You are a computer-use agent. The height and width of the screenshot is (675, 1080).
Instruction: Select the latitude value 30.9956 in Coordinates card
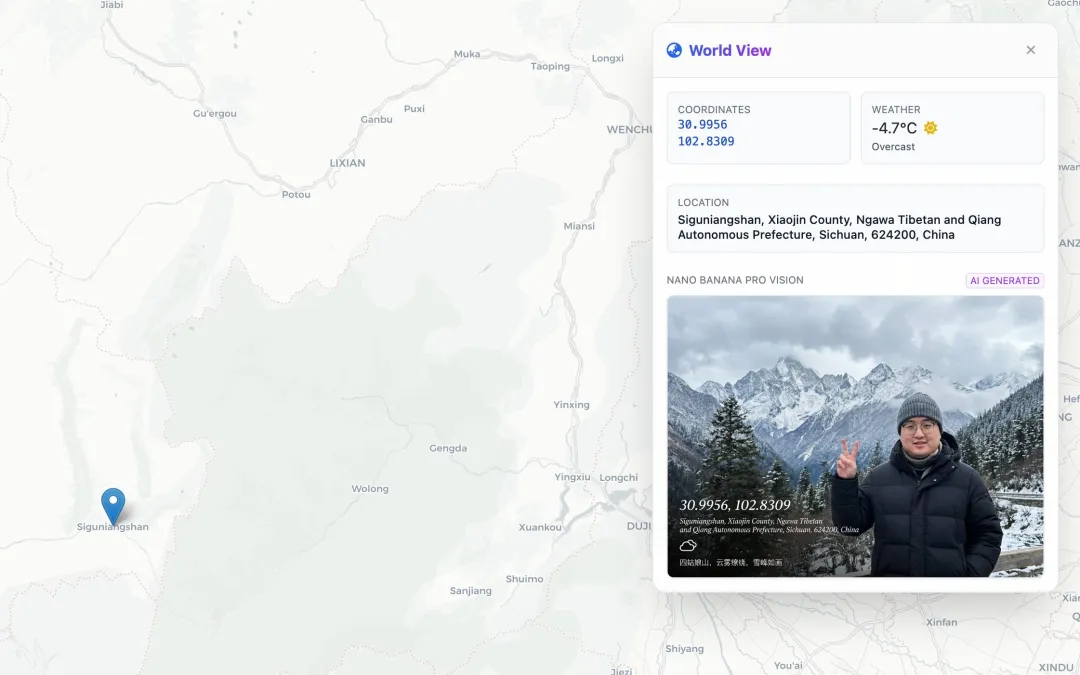click(703, 125)
